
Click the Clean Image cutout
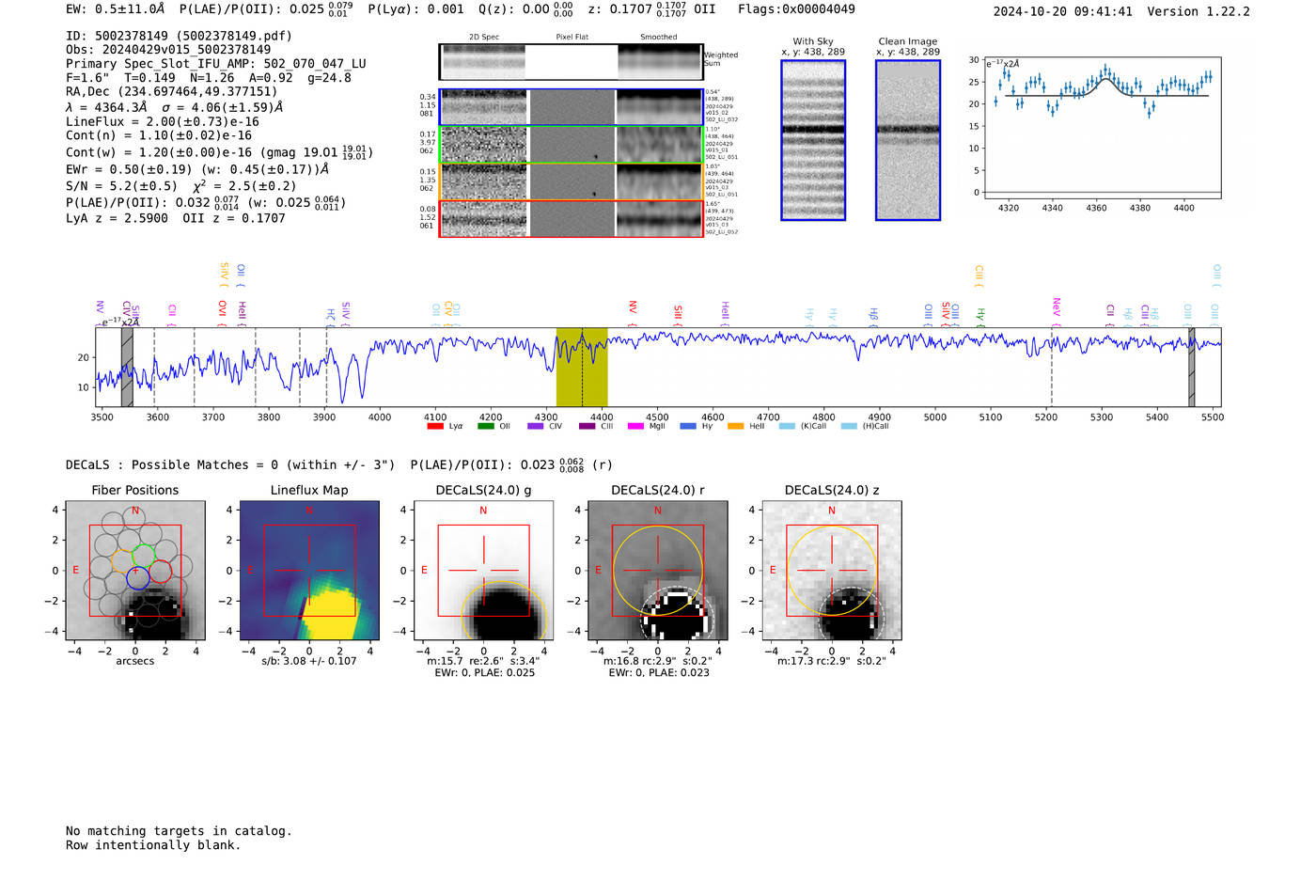(x=908, y=140)
